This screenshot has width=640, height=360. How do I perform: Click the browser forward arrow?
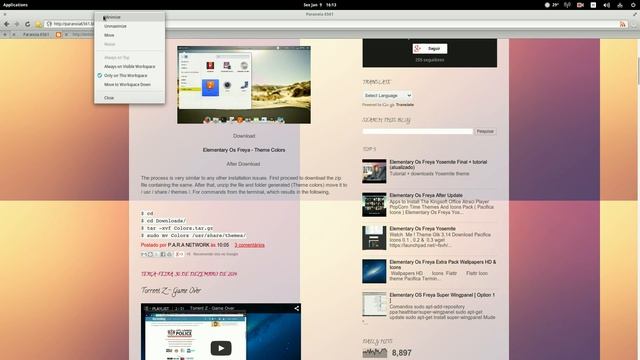click(x=17, y=24)
